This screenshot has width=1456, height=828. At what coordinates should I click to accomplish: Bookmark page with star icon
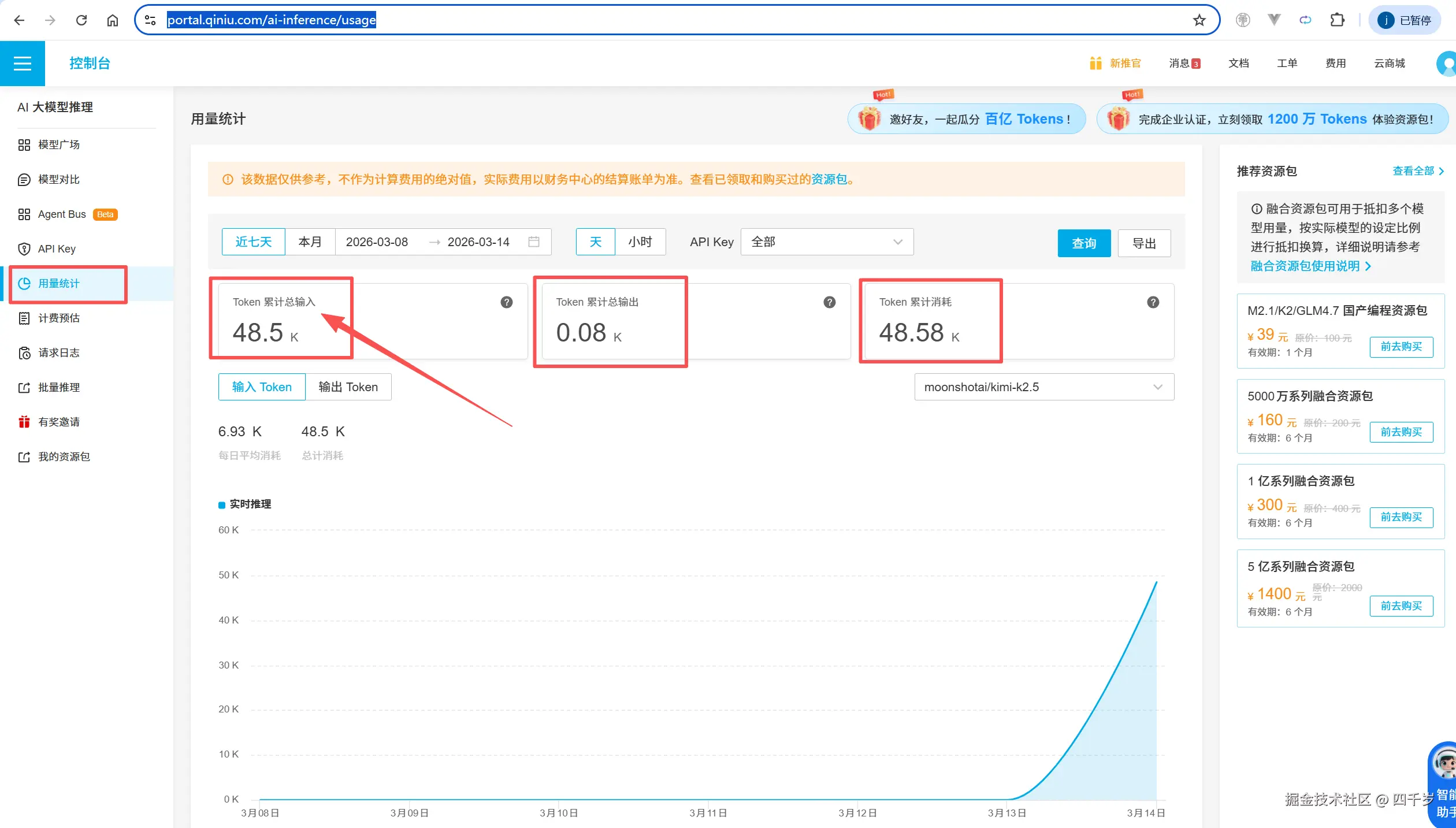[x=1199, y=20]
